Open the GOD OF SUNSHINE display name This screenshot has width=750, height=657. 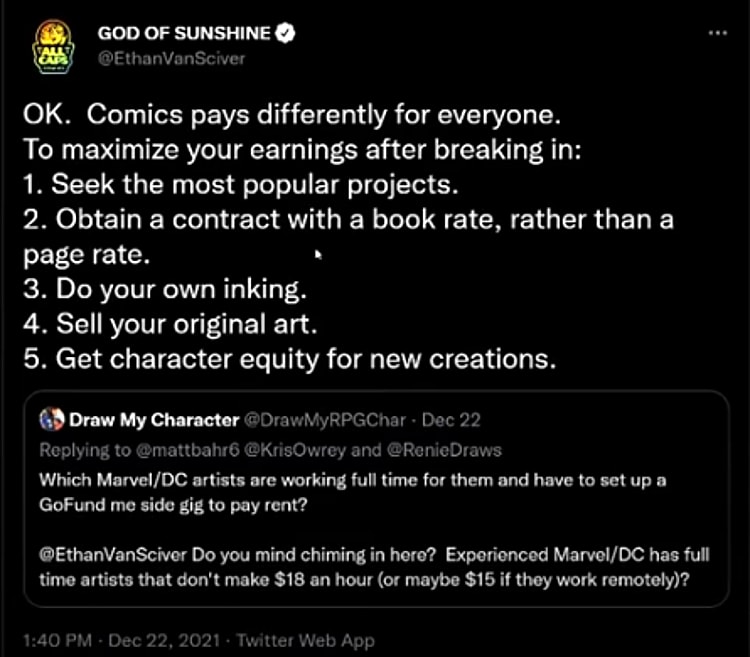184,33
